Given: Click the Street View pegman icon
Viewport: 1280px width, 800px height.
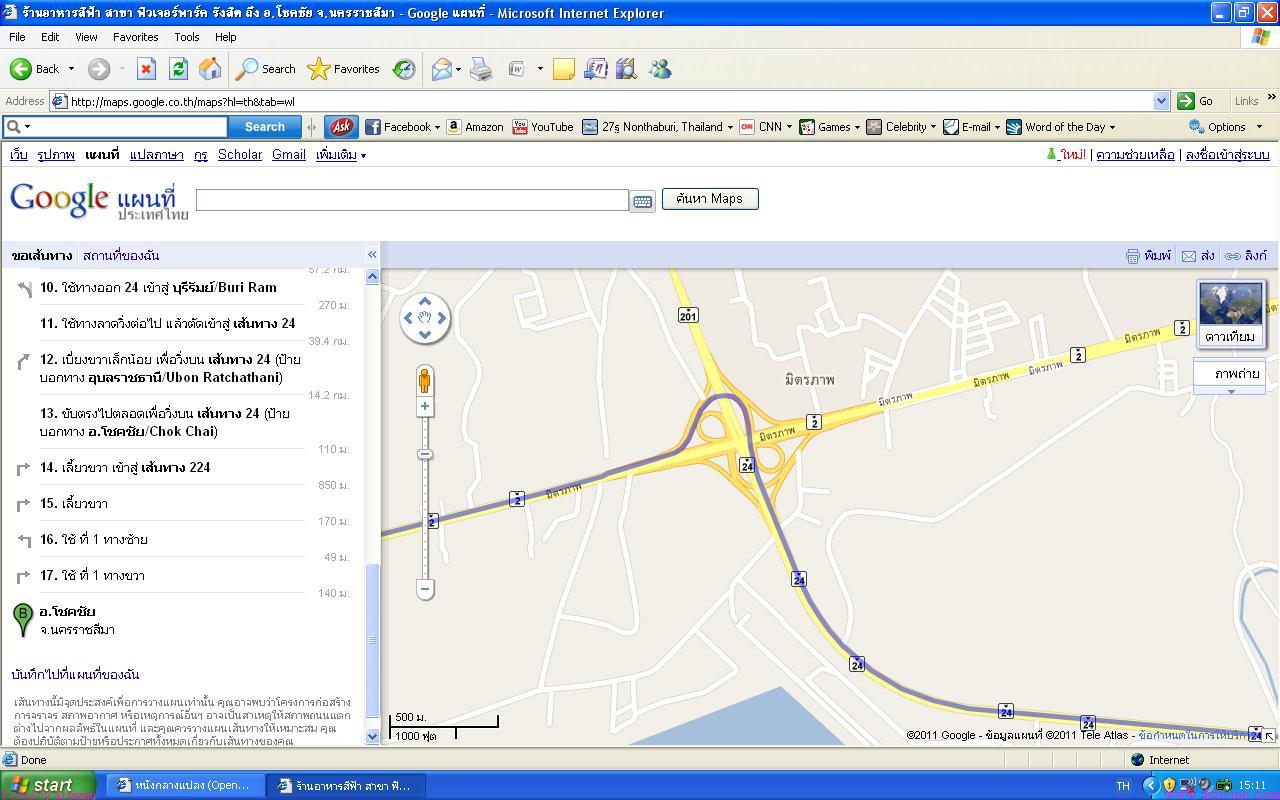Looking at the screenshot, I should [x=425, y=381].
